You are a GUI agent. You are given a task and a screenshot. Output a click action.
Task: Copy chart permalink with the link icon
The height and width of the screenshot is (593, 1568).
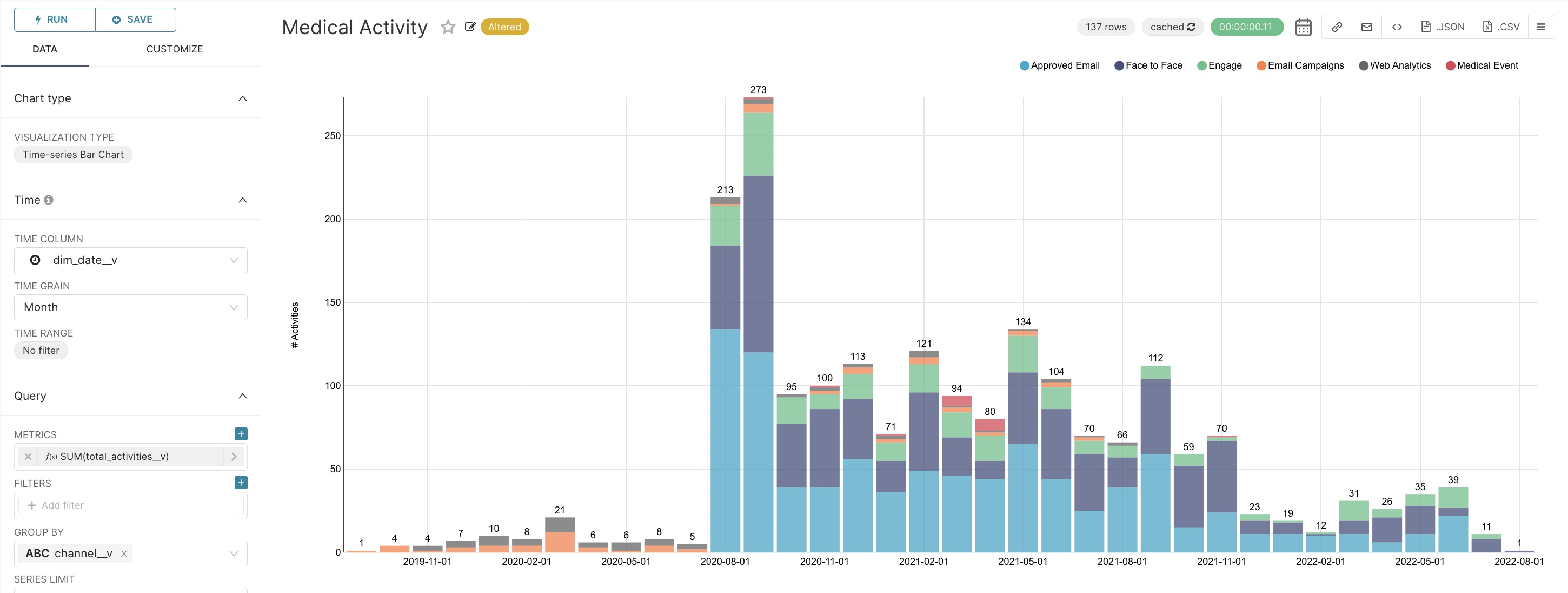(1337, 27)
